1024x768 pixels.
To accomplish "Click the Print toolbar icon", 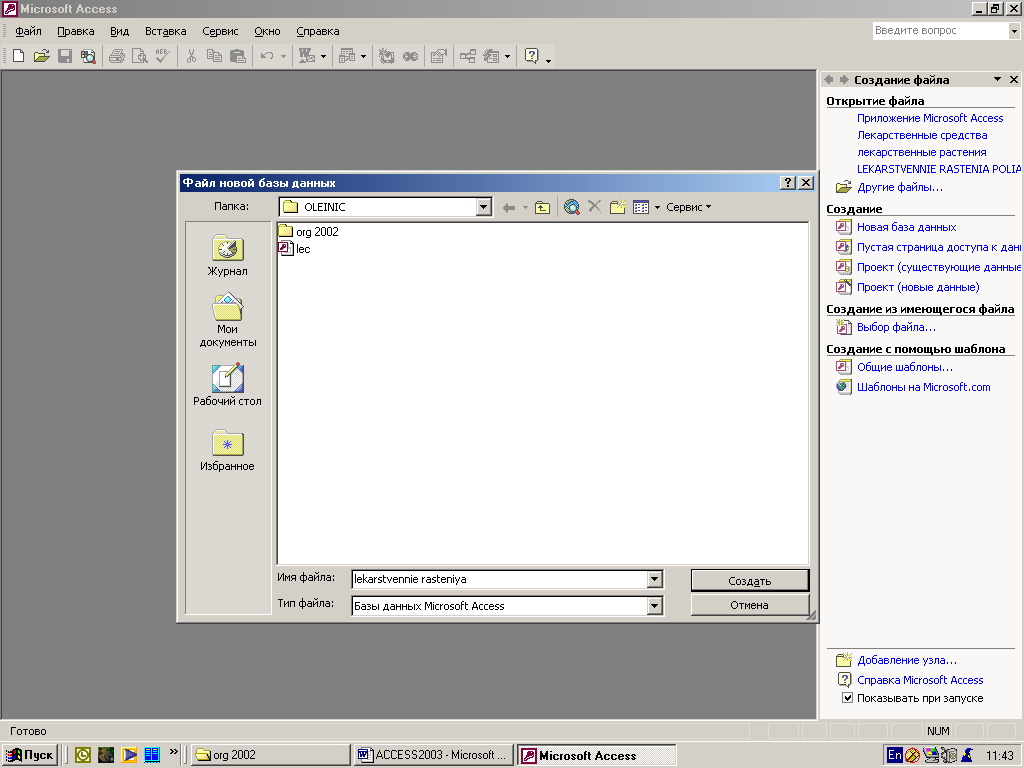I will pyautogui.click(x=116, y=56).
